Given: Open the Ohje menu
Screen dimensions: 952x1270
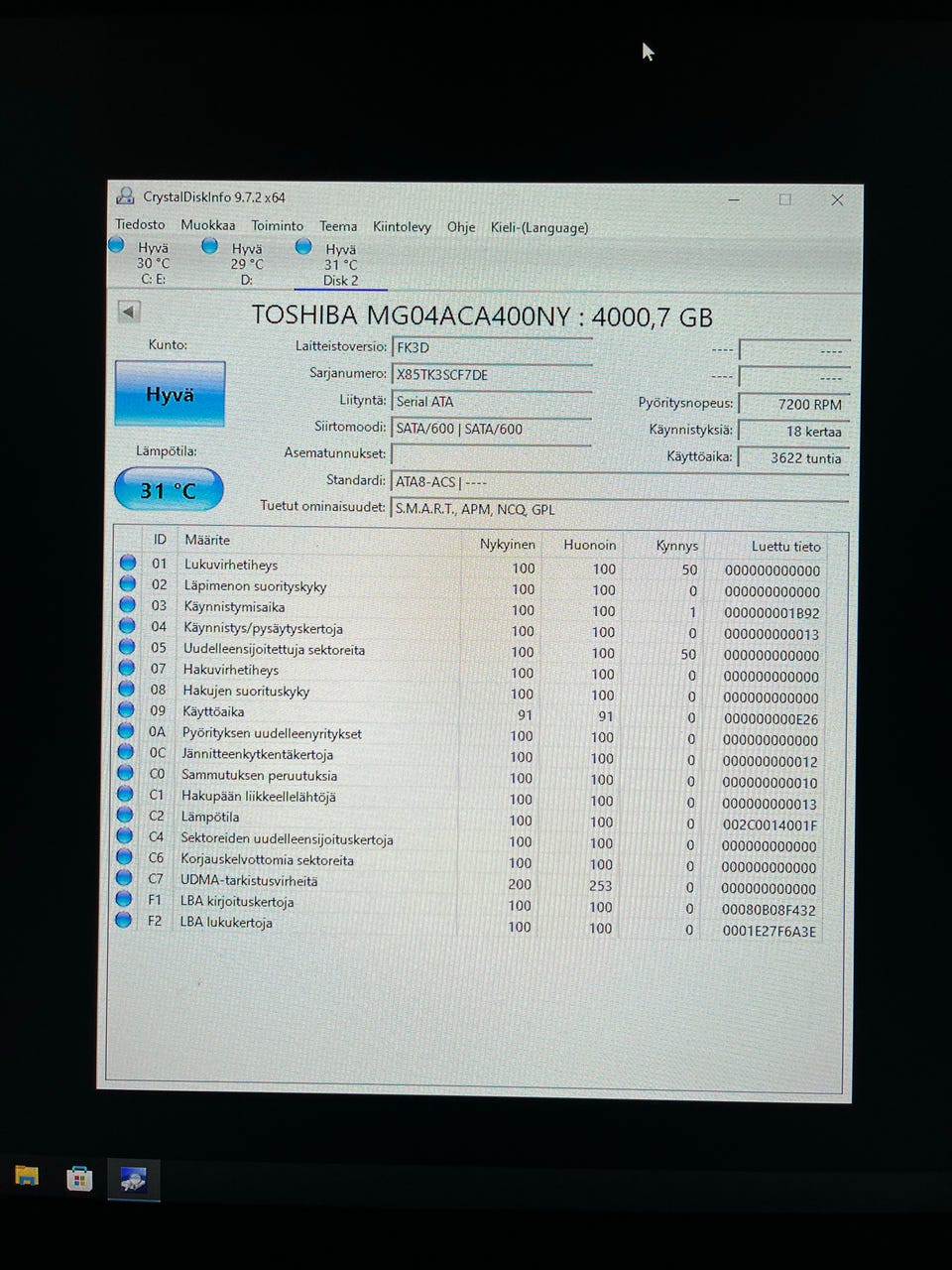Looking at the screenshot, I should pos(461,227).
